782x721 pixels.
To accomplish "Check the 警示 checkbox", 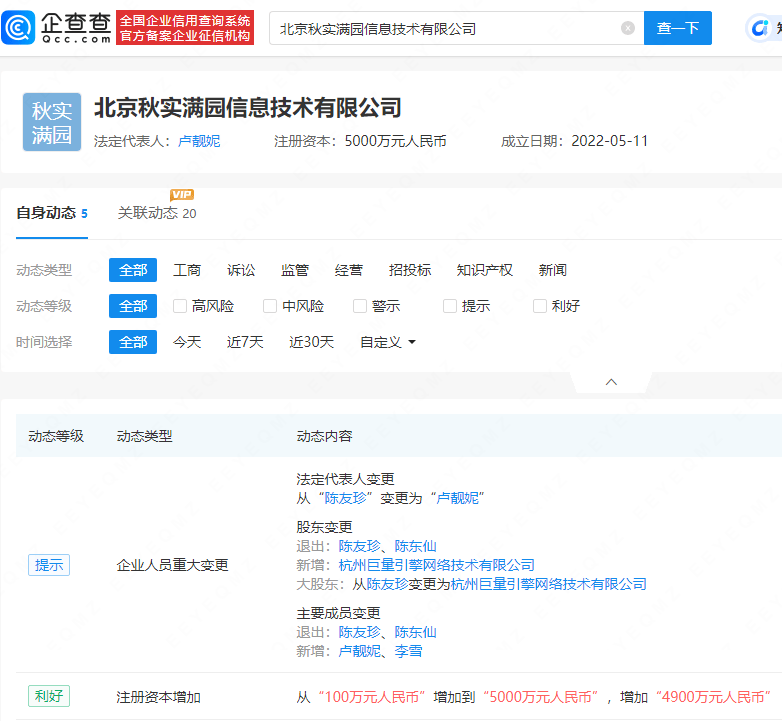I will [360, 306].
